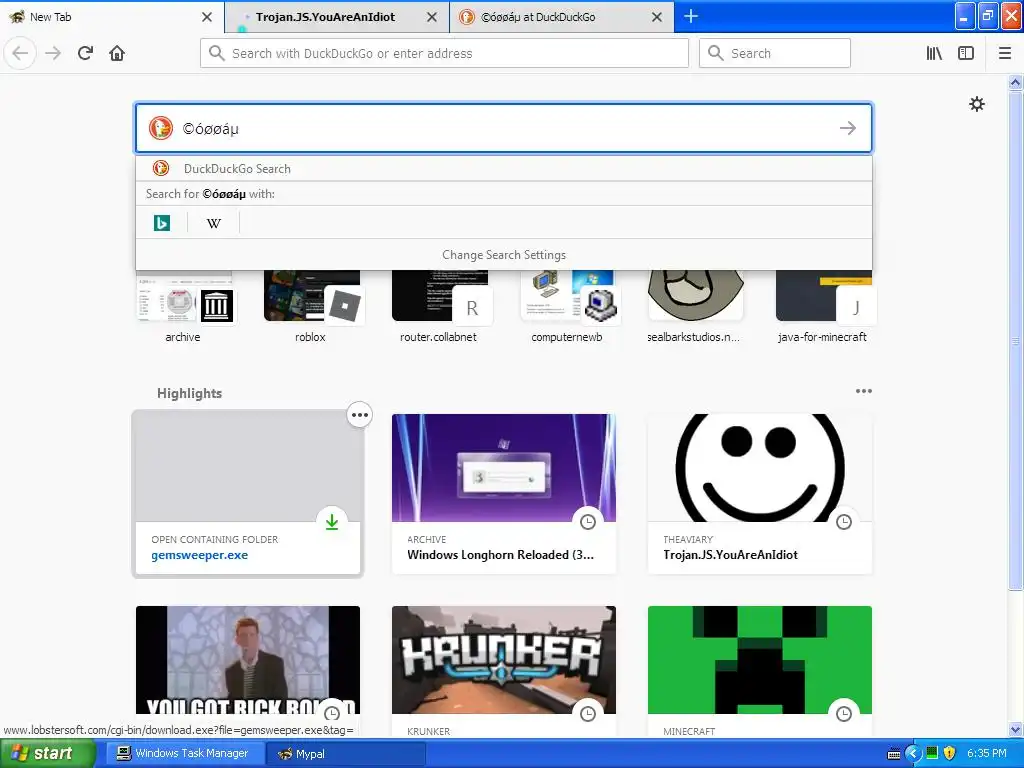Focus the DuckDuckGo page search field
This screenshot has height=768, width=1024.
point(504,128)
